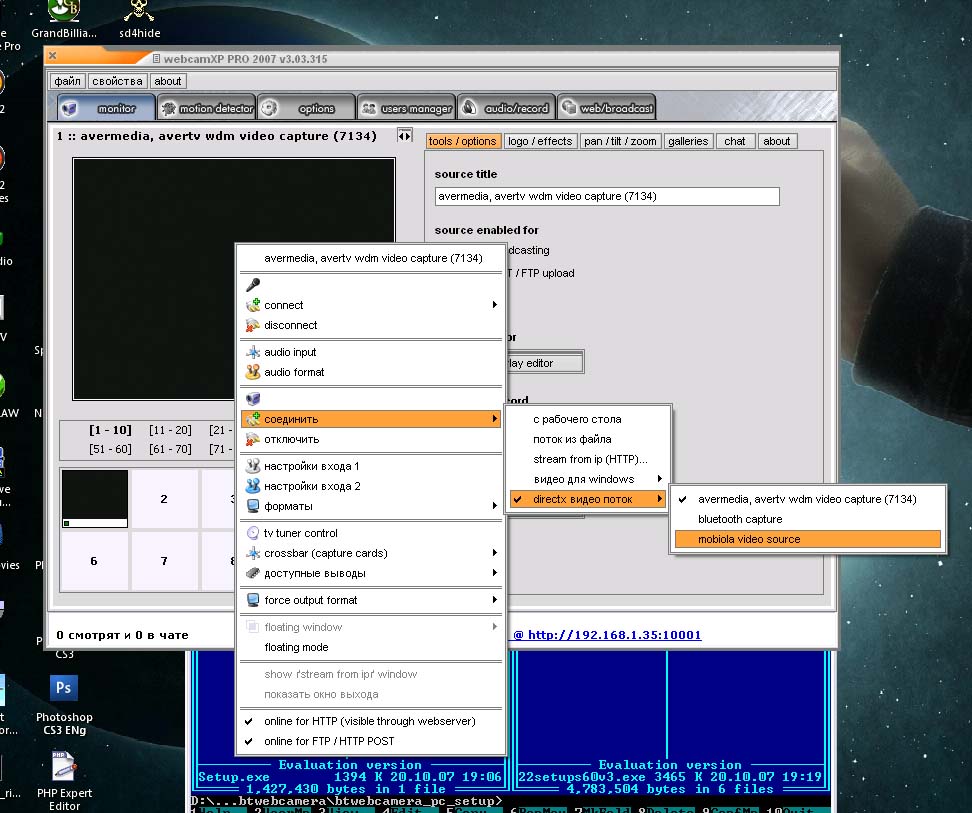This screenshot has width=972, height=813.
Task: Select bluetooth capture source
Action: click(807, 519)
